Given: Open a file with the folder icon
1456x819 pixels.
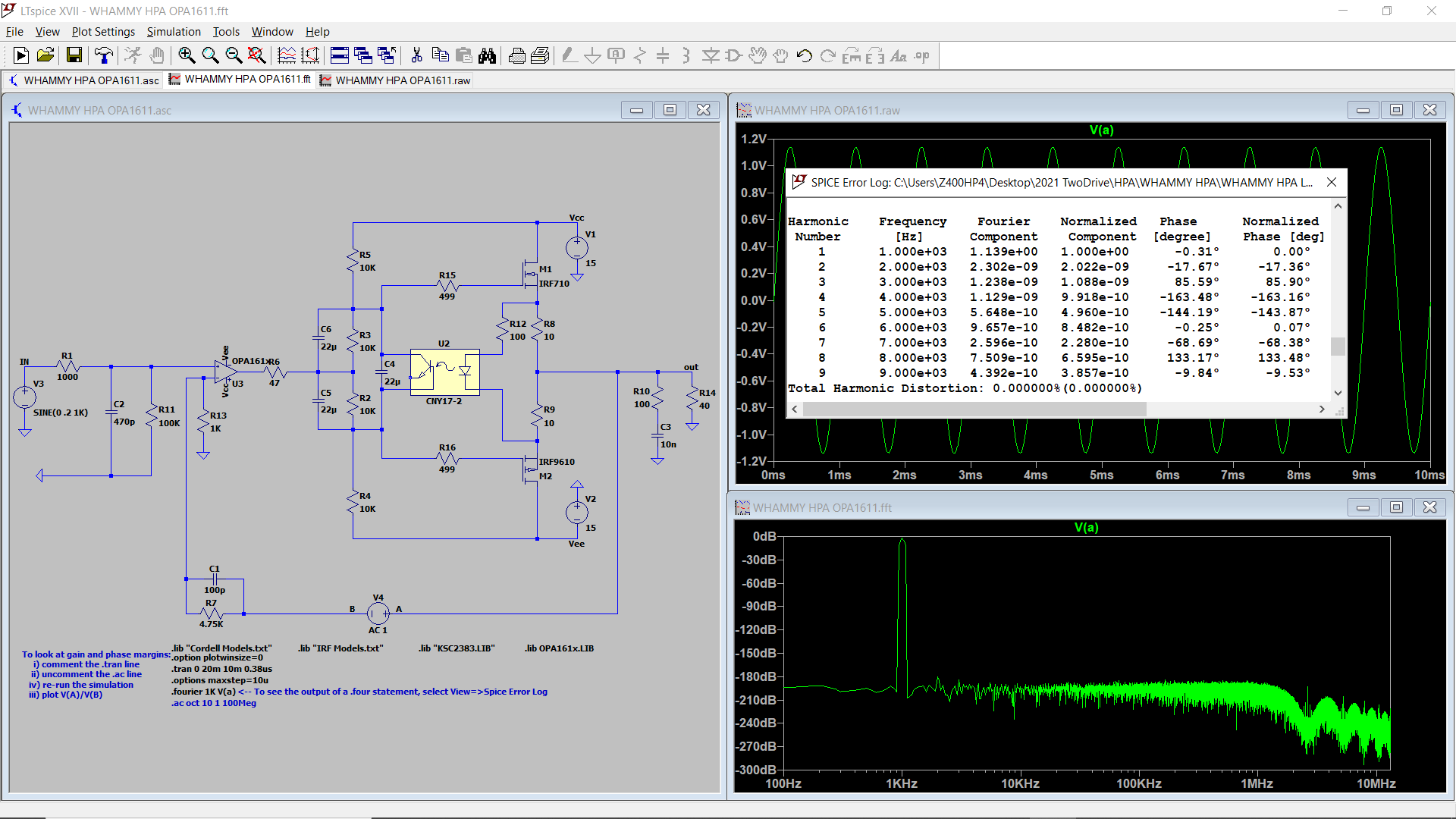Looking at the screenshot, I should tap(45, 55).
